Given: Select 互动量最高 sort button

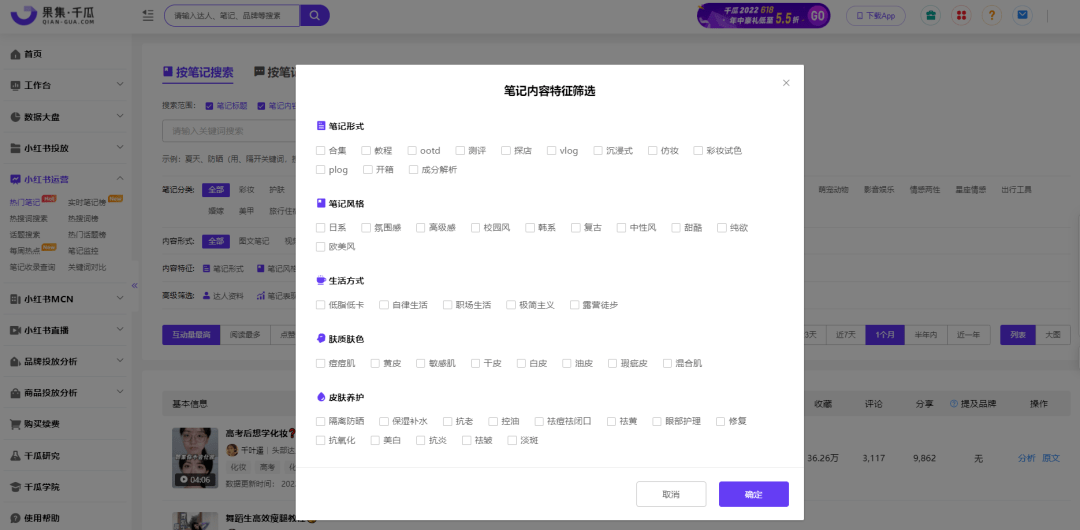Looking at the screenshot, I should (x=191, y=335).
